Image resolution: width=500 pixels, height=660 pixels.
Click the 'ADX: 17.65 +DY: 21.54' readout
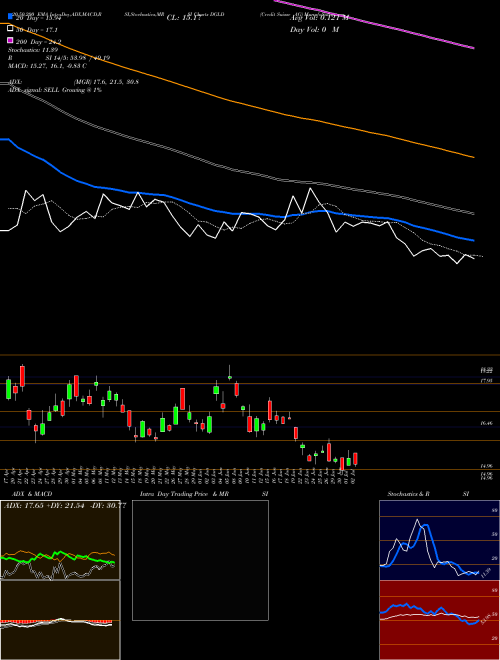[x=65, y=506]
